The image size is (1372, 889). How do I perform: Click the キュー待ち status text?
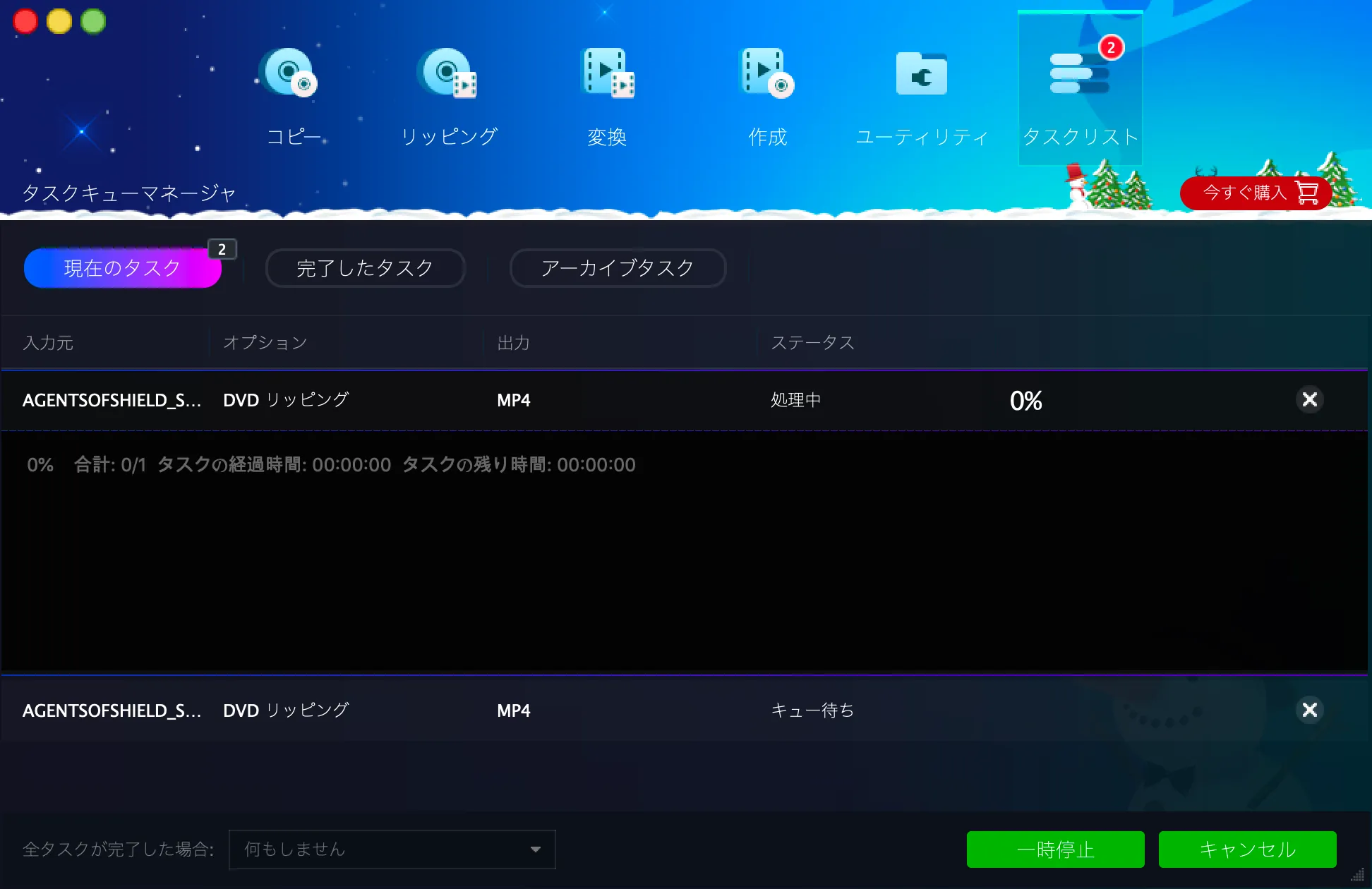point(812,710)
